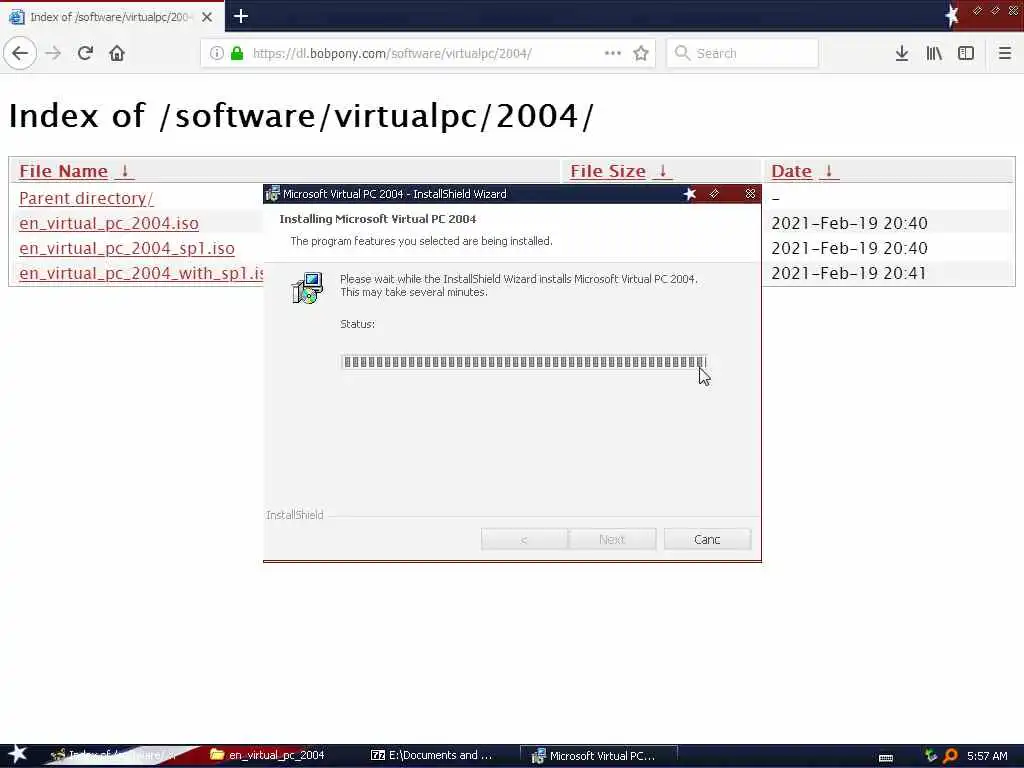This screenshot has height=768, width=1024.
Task: Click the orange magnifier tray icon
Action: coord(950,756)
